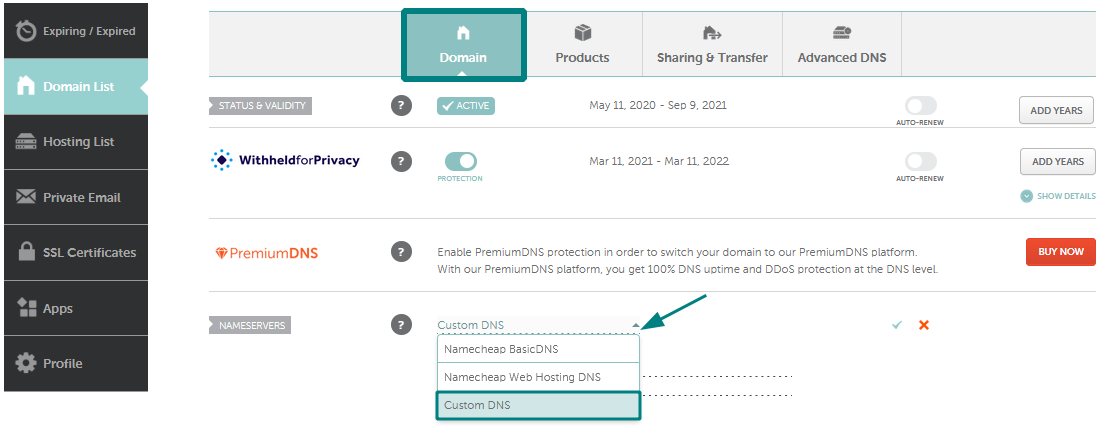The width and height of the screenshot is (1109, 426).
Task: Click the Private Email envelope icon
Action: 26,197
